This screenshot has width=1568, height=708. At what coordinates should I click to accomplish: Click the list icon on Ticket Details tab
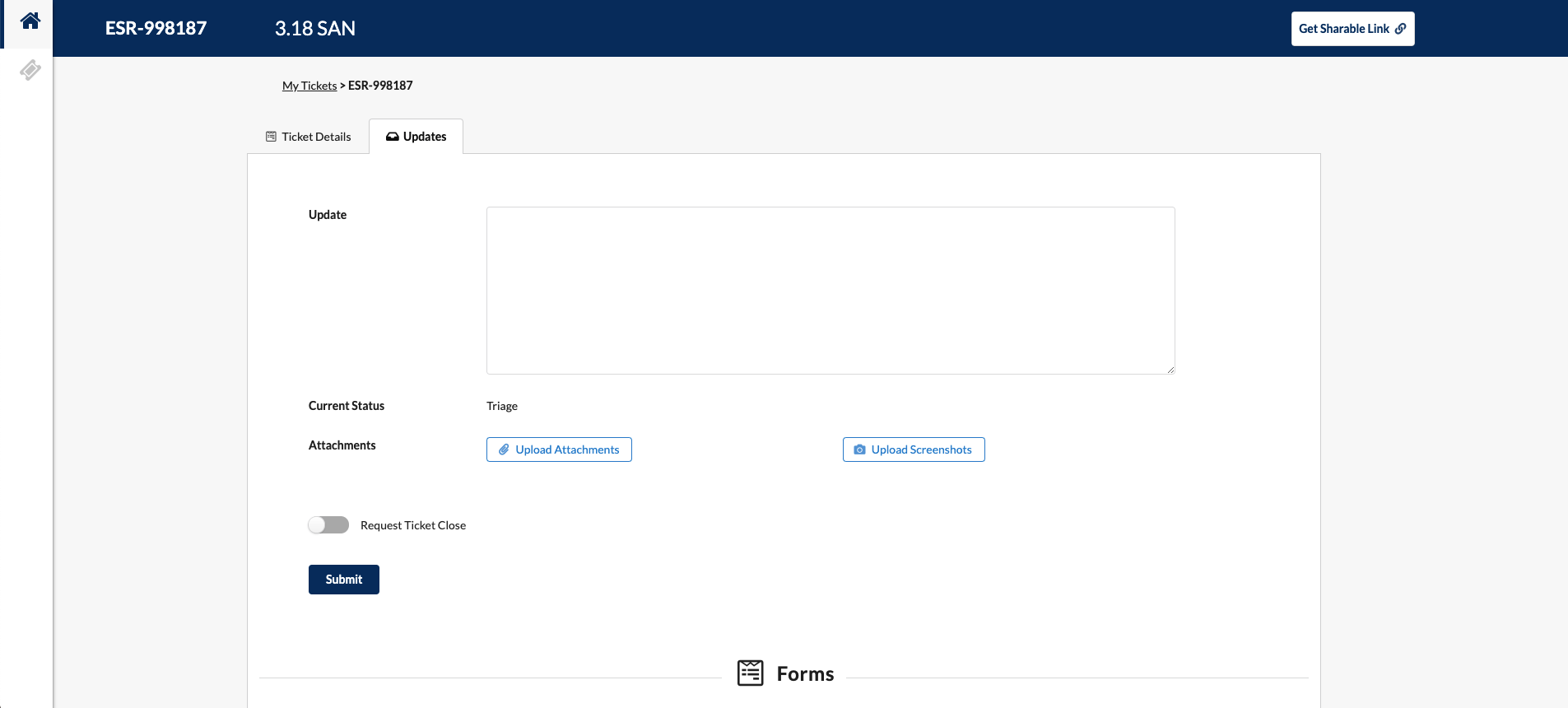[271, 137]
